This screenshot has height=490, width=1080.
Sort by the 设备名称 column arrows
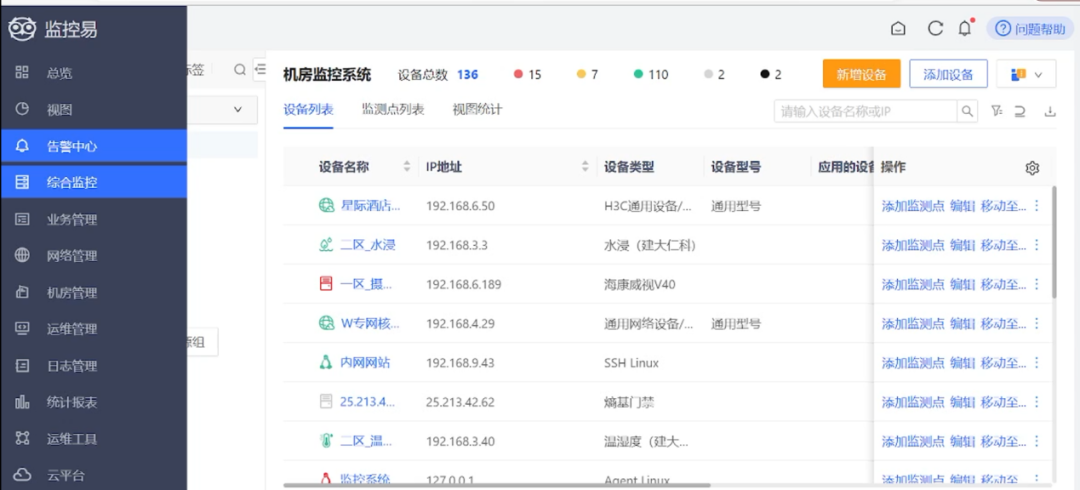(x=406, y=167)
